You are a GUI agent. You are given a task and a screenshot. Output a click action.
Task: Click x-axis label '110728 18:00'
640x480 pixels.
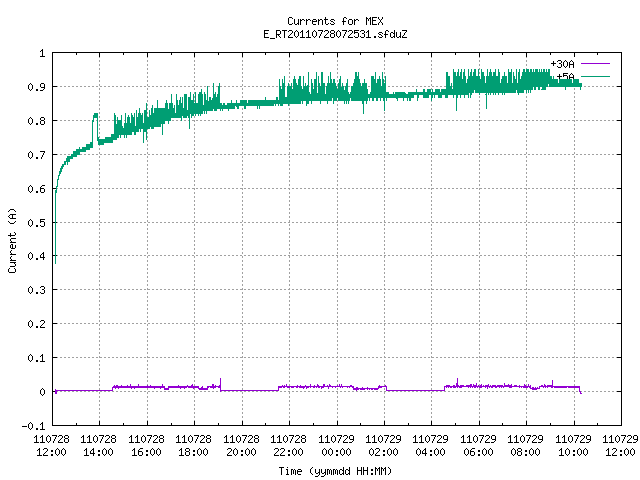coord(193,446)
